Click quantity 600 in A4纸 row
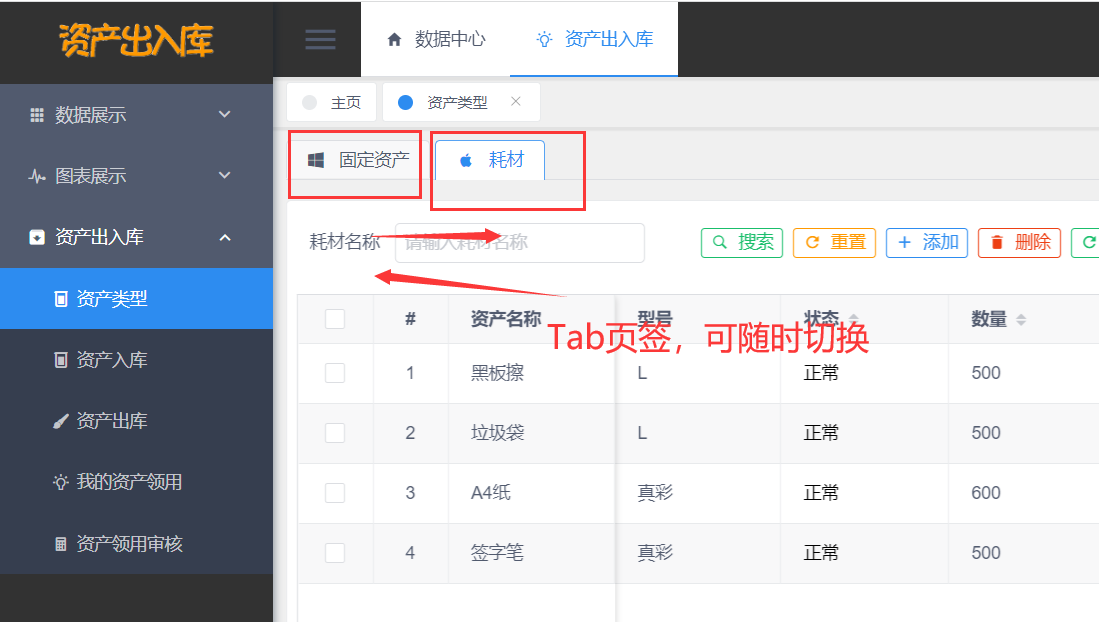 (x=985, y=493)
